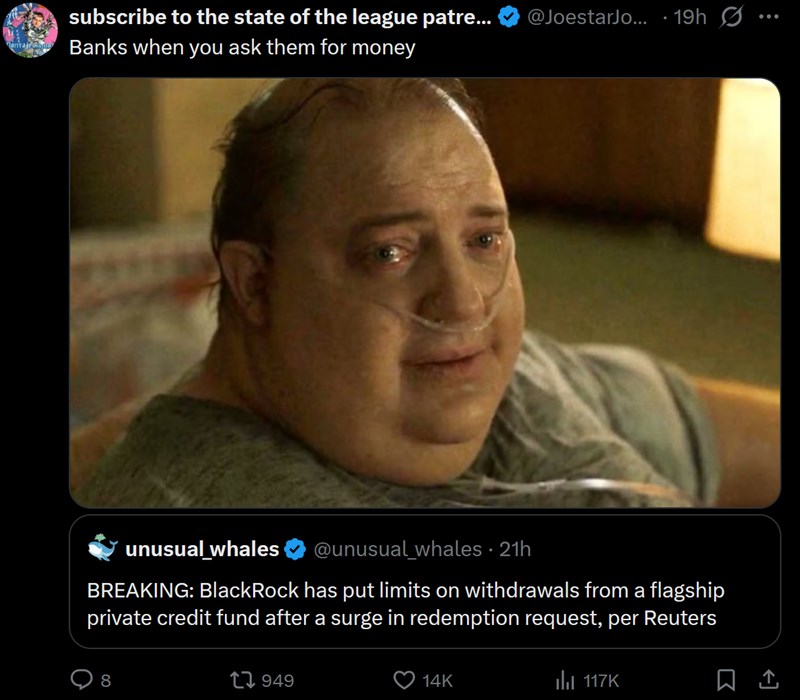Open the reply comment icon

tap(82, 680)
